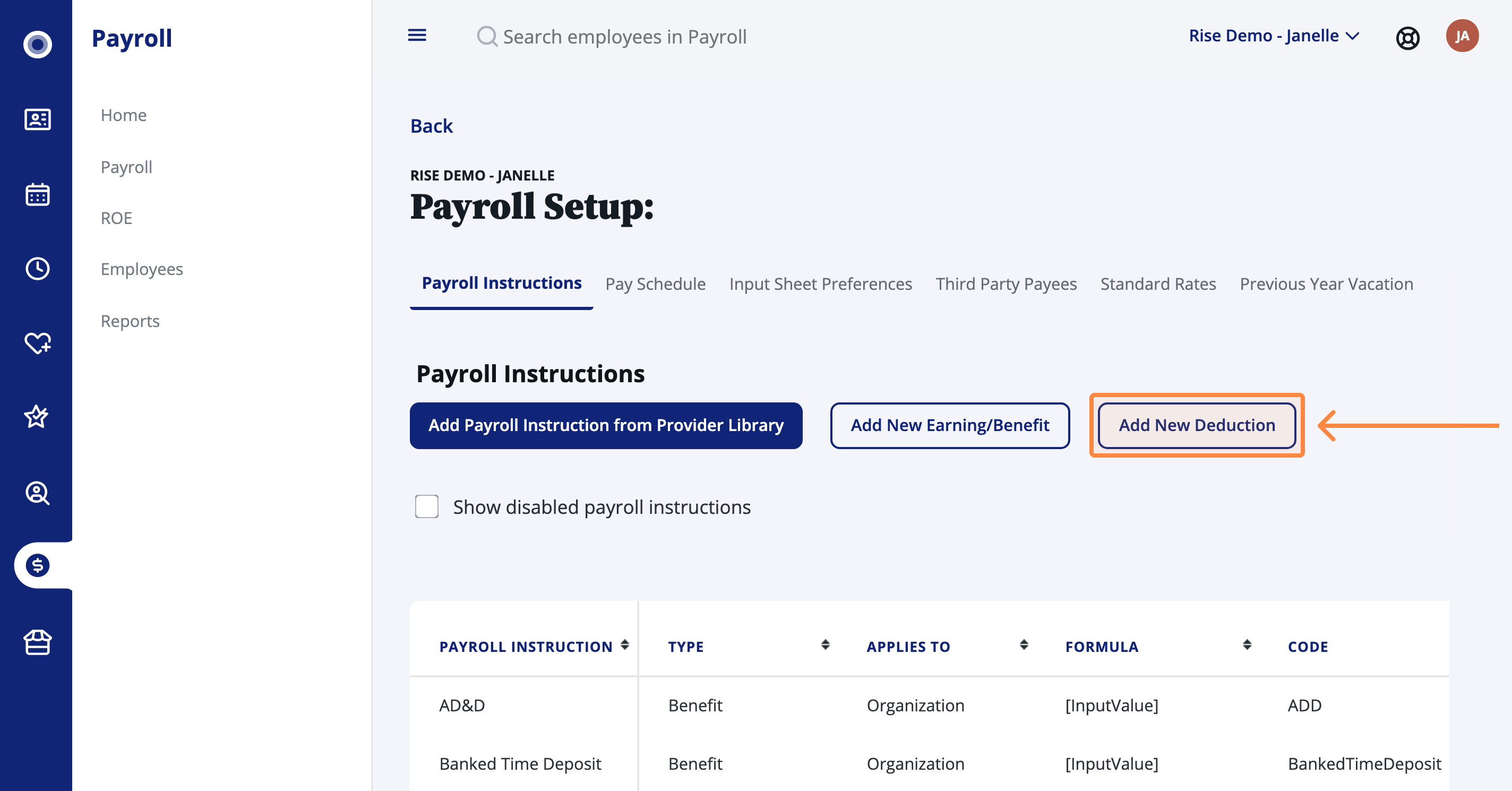Switch to Input Sheet Preferences tab
The height and width of the screenshot is (791, 1512).
click(x=820, y=284)
